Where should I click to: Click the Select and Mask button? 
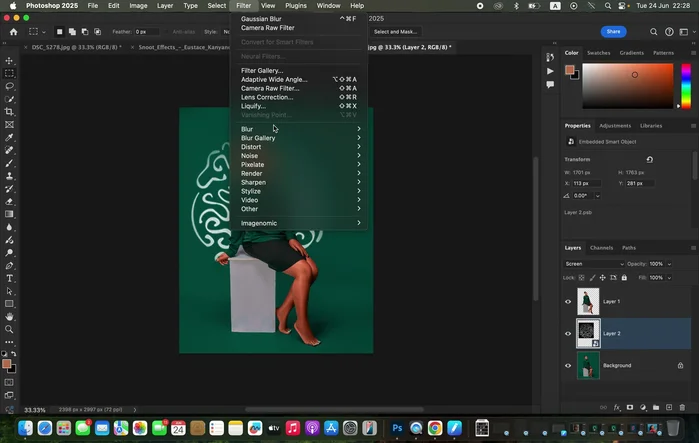click(x=395, y=32)
